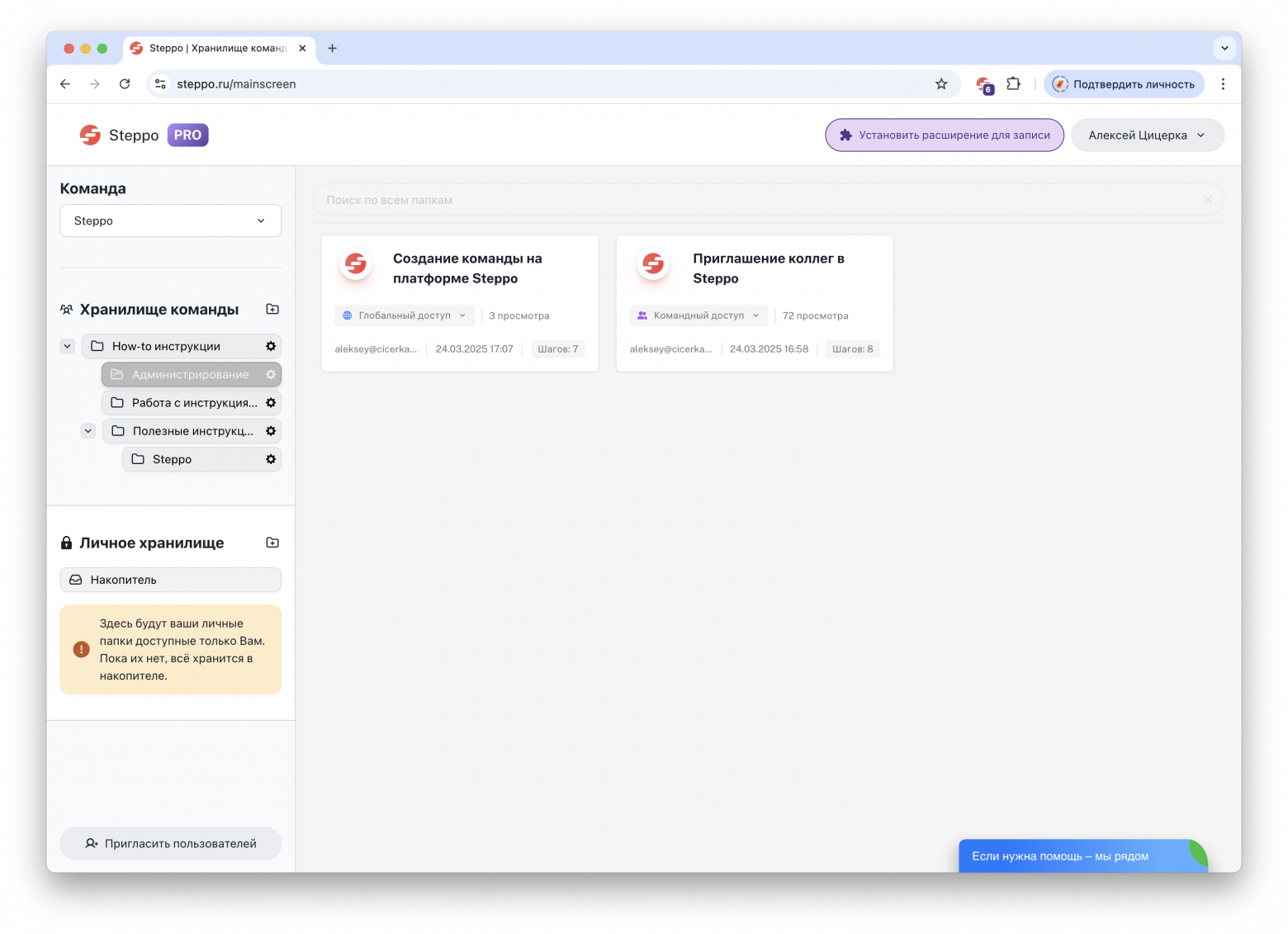Click the date 24.03.2025 16:58
1288x934 pixels.
pos(769,348)
